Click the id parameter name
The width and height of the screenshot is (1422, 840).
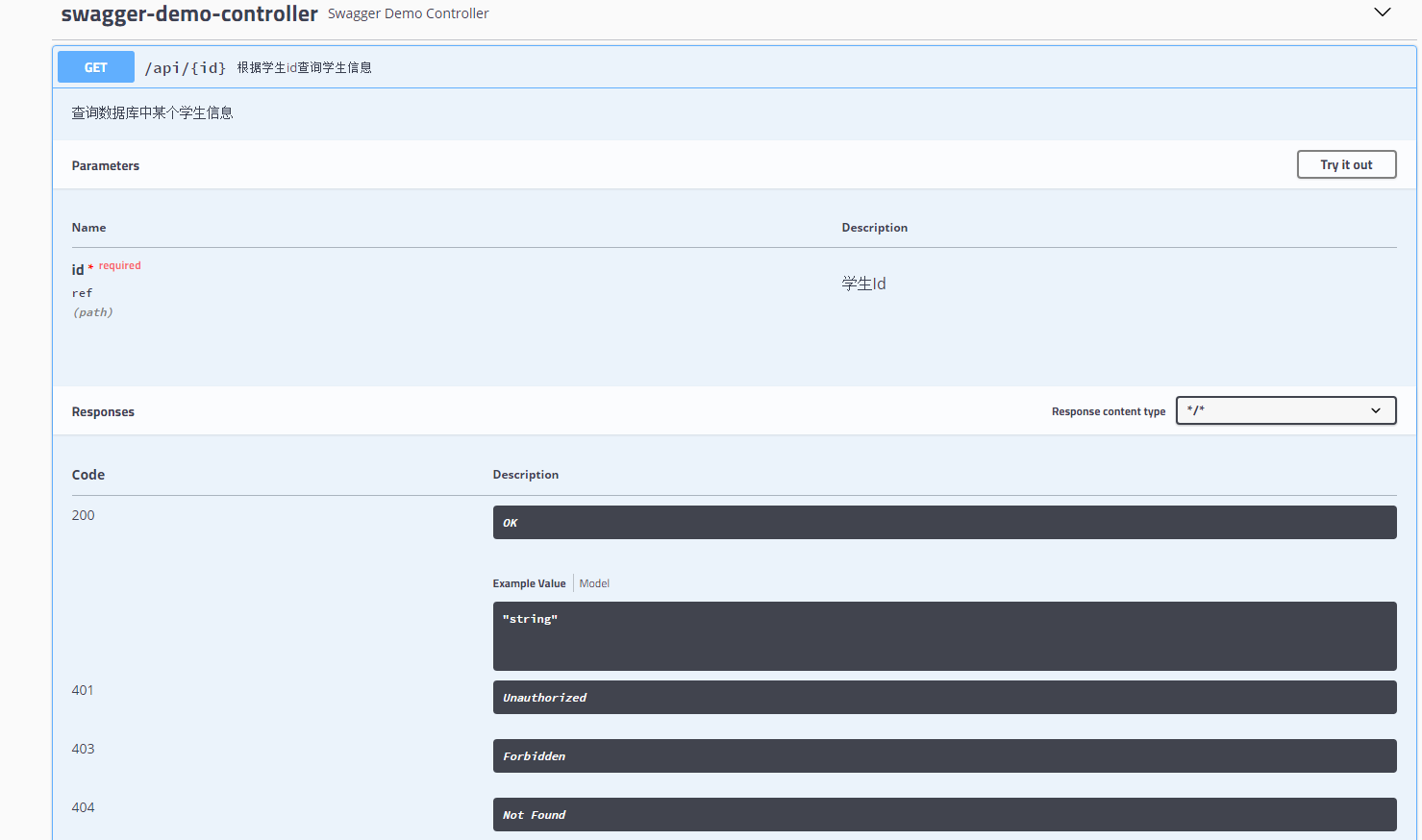(78, 270)
